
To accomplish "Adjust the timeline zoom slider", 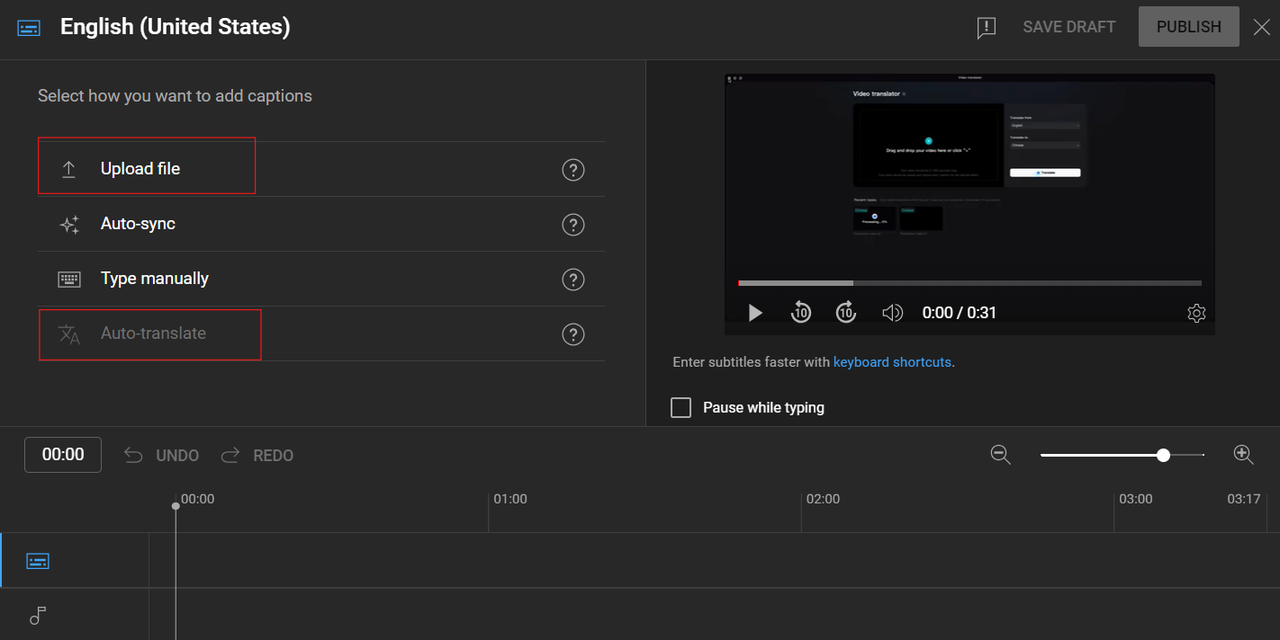I will point(1122,455).
